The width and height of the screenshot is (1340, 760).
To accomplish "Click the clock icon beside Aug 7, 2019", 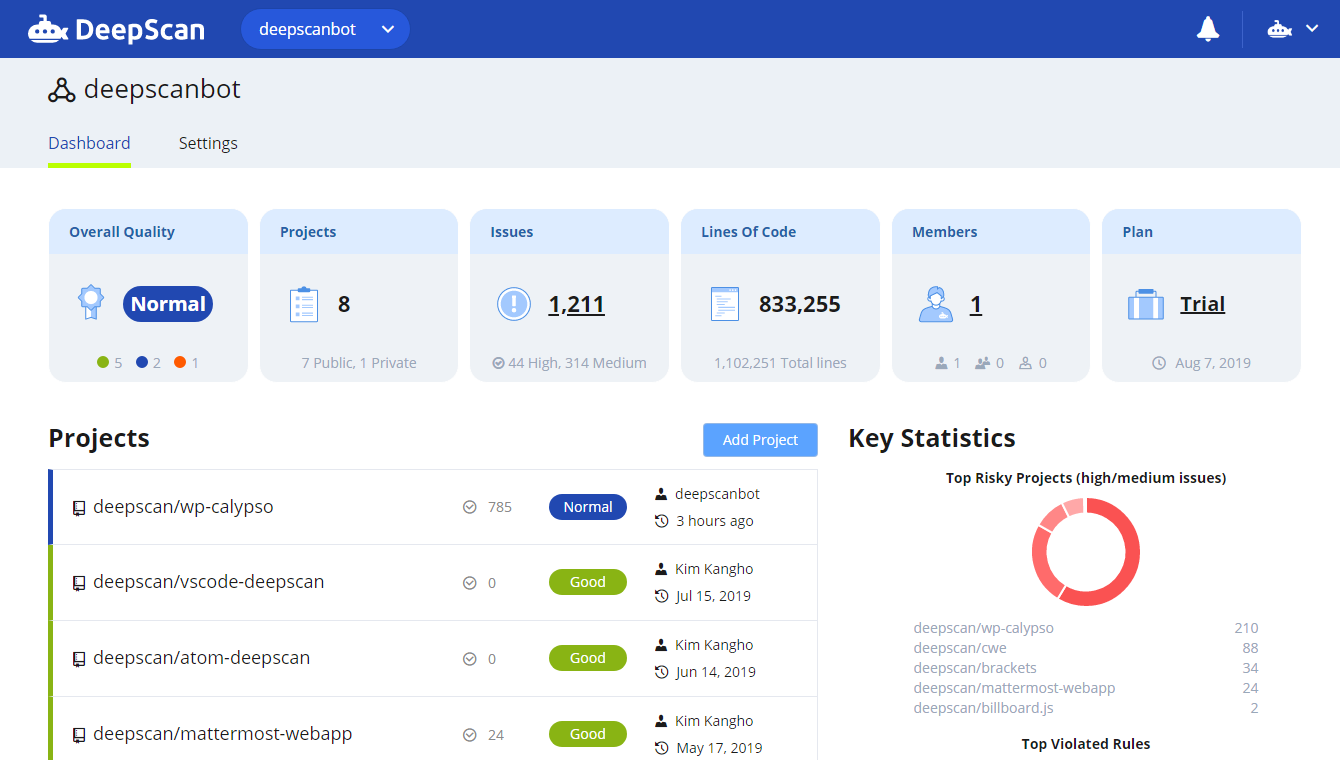I will click(1159, 363).
